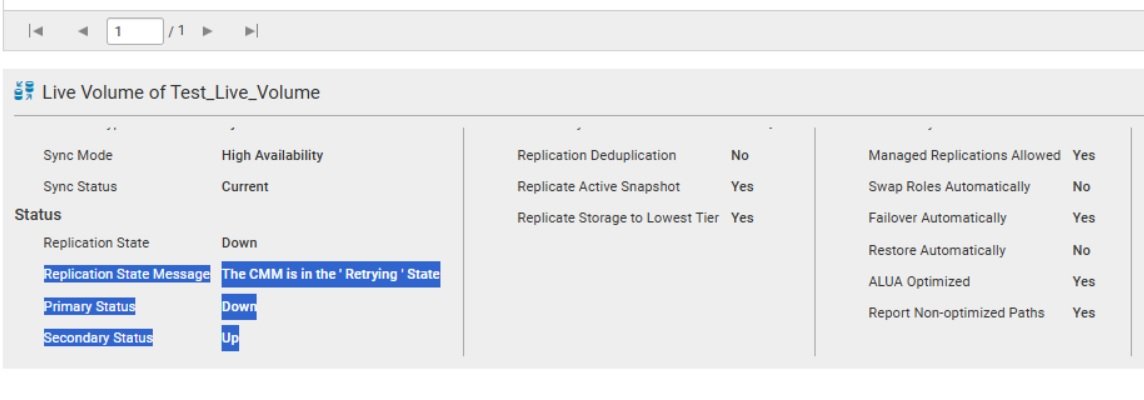
Task: Select the Secondary Status label
Action: [x=98, y=338]
